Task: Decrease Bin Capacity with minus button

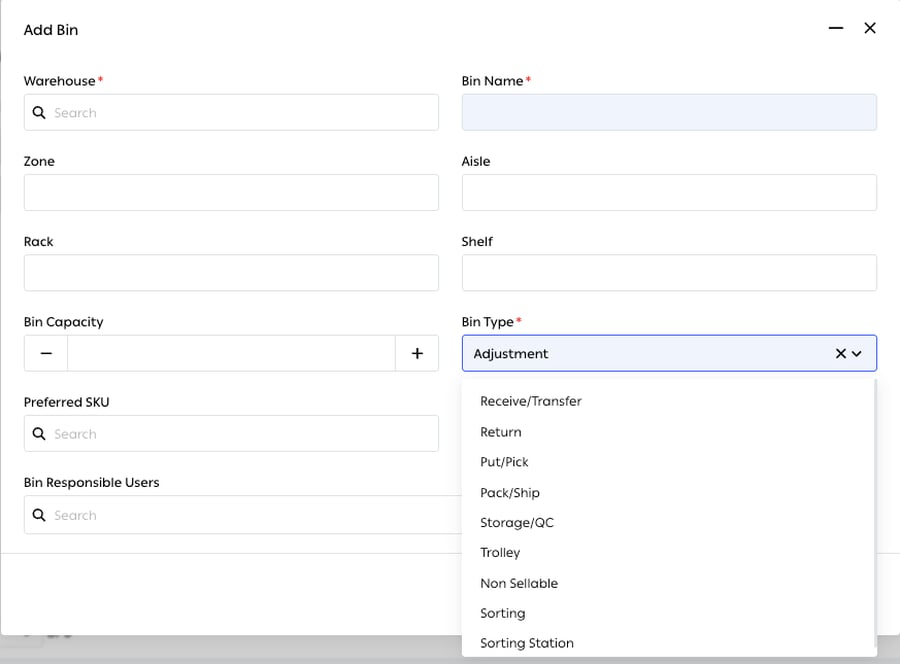Action: 46,353
